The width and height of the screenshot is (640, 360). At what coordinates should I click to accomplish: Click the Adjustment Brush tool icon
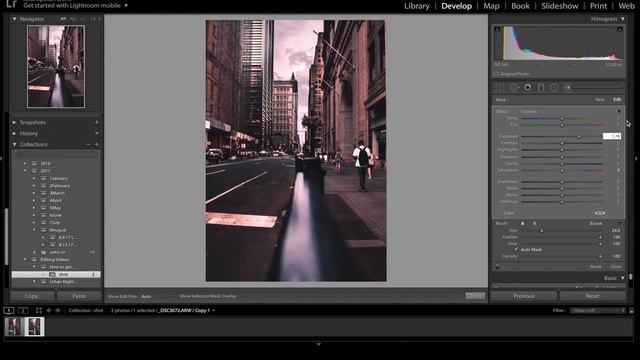click(x=568, y=87)
